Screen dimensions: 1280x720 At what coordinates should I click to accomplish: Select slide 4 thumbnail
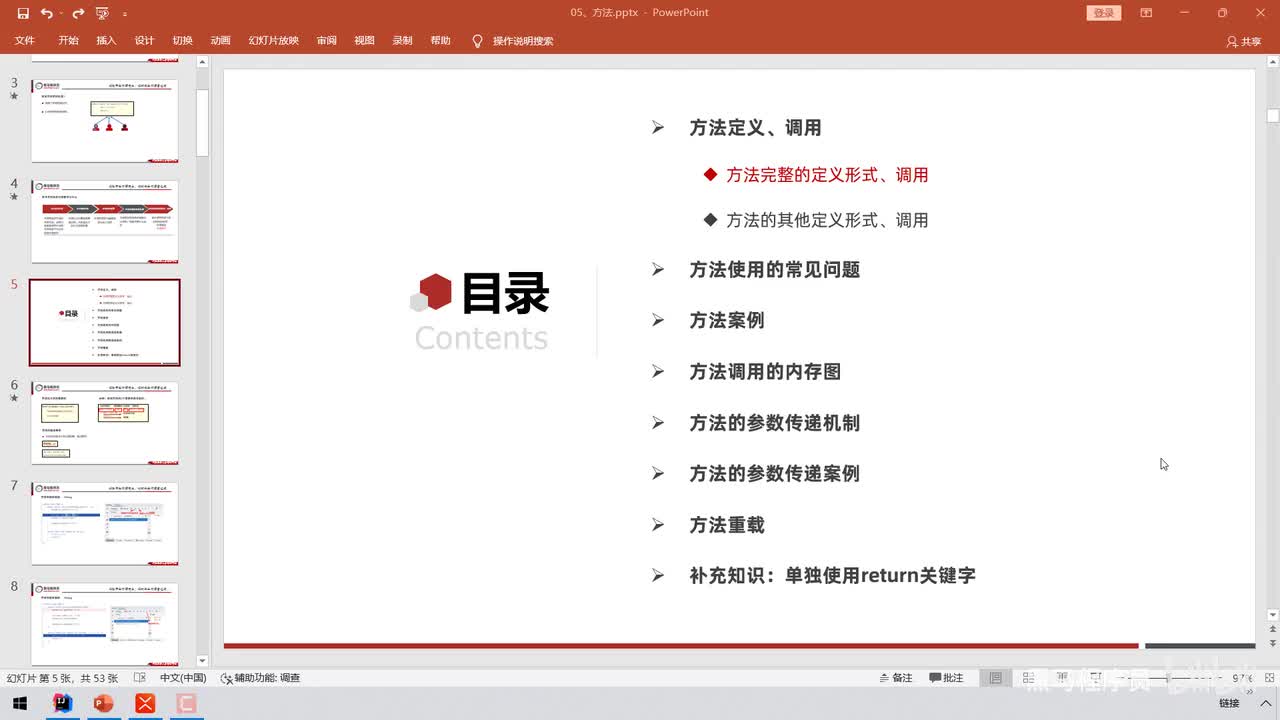point(105,222)
